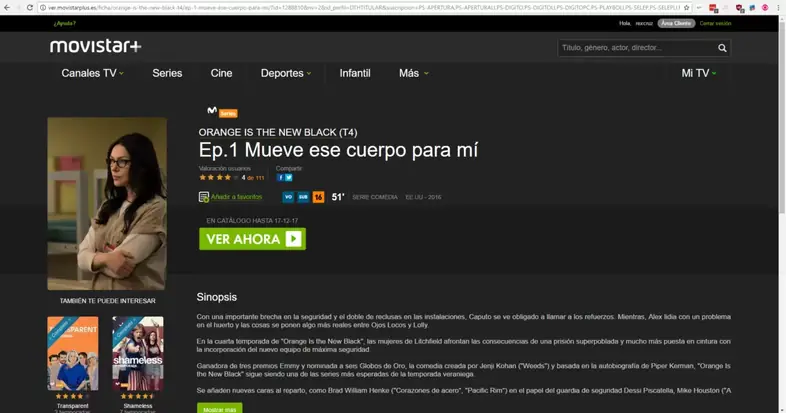Click the movistar+ home logo
786x413 pixels.
coord(95,46)
